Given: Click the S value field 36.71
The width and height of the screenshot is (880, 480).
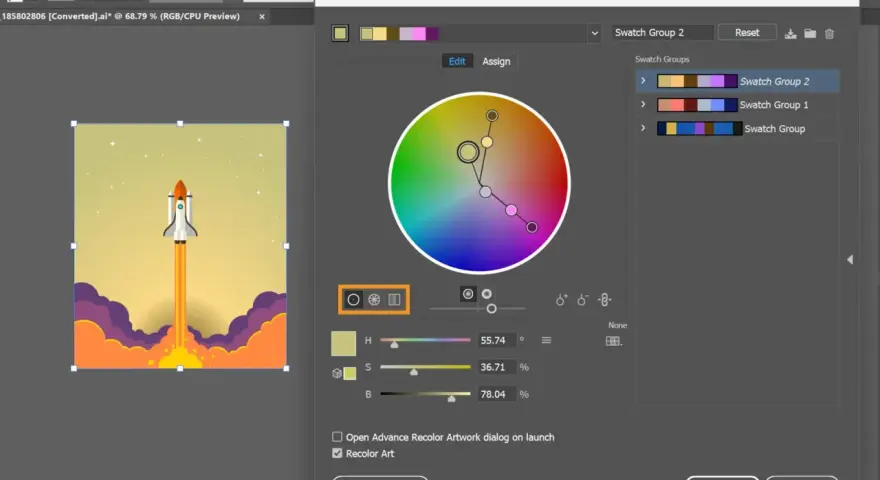Looking at the screenshot, I should coord(496,367).
